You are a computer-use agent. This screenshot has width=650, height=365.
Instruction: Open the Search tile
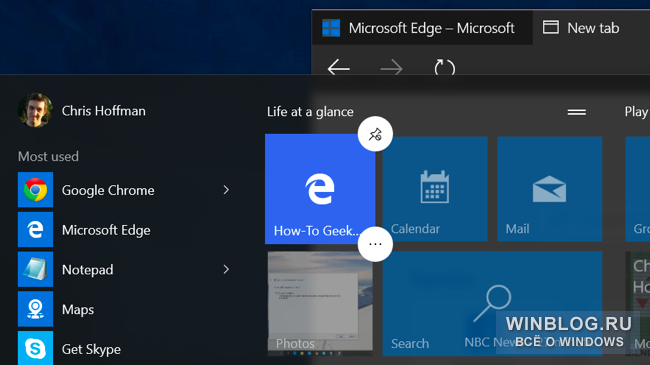coord(492,304)
